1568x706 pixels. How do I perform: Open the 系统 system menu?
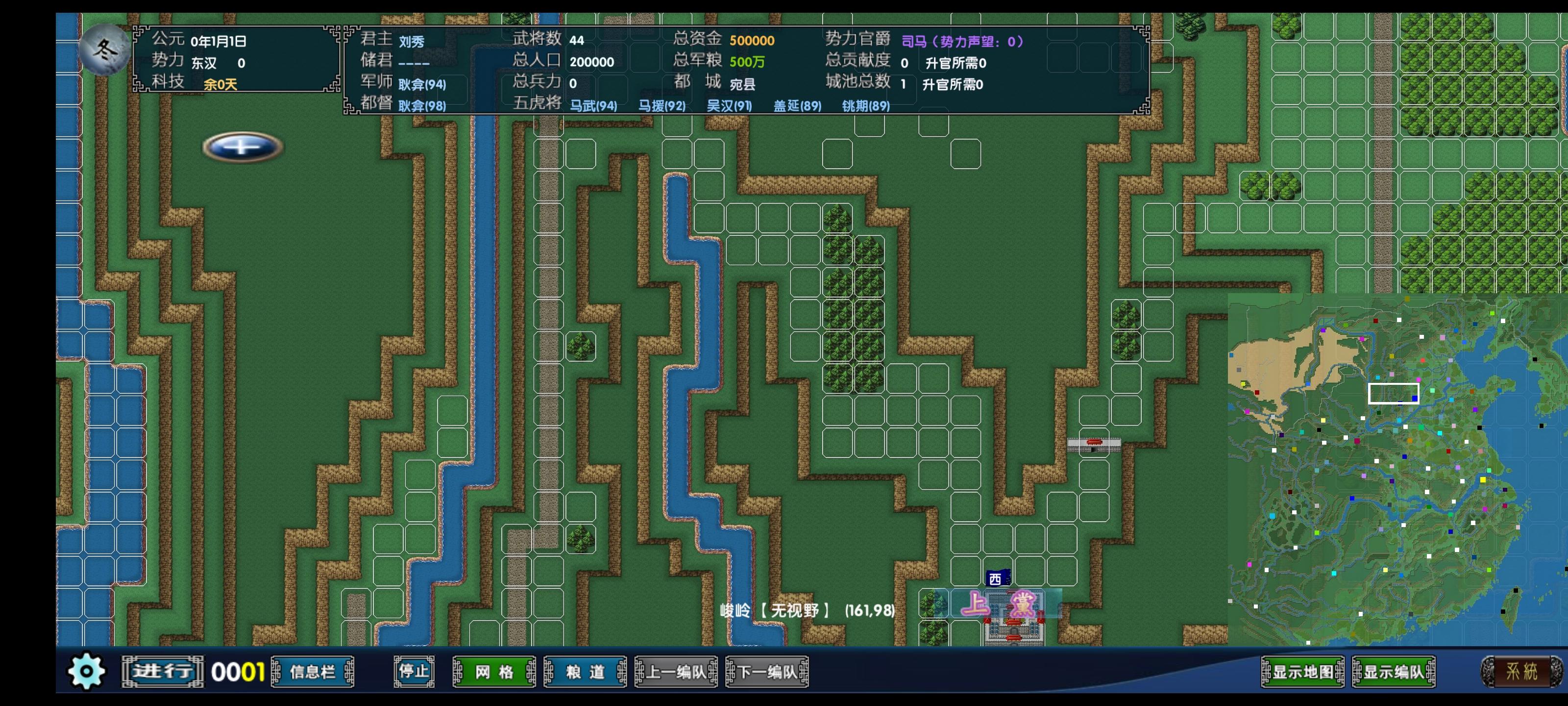click(x=1521, y=671)
